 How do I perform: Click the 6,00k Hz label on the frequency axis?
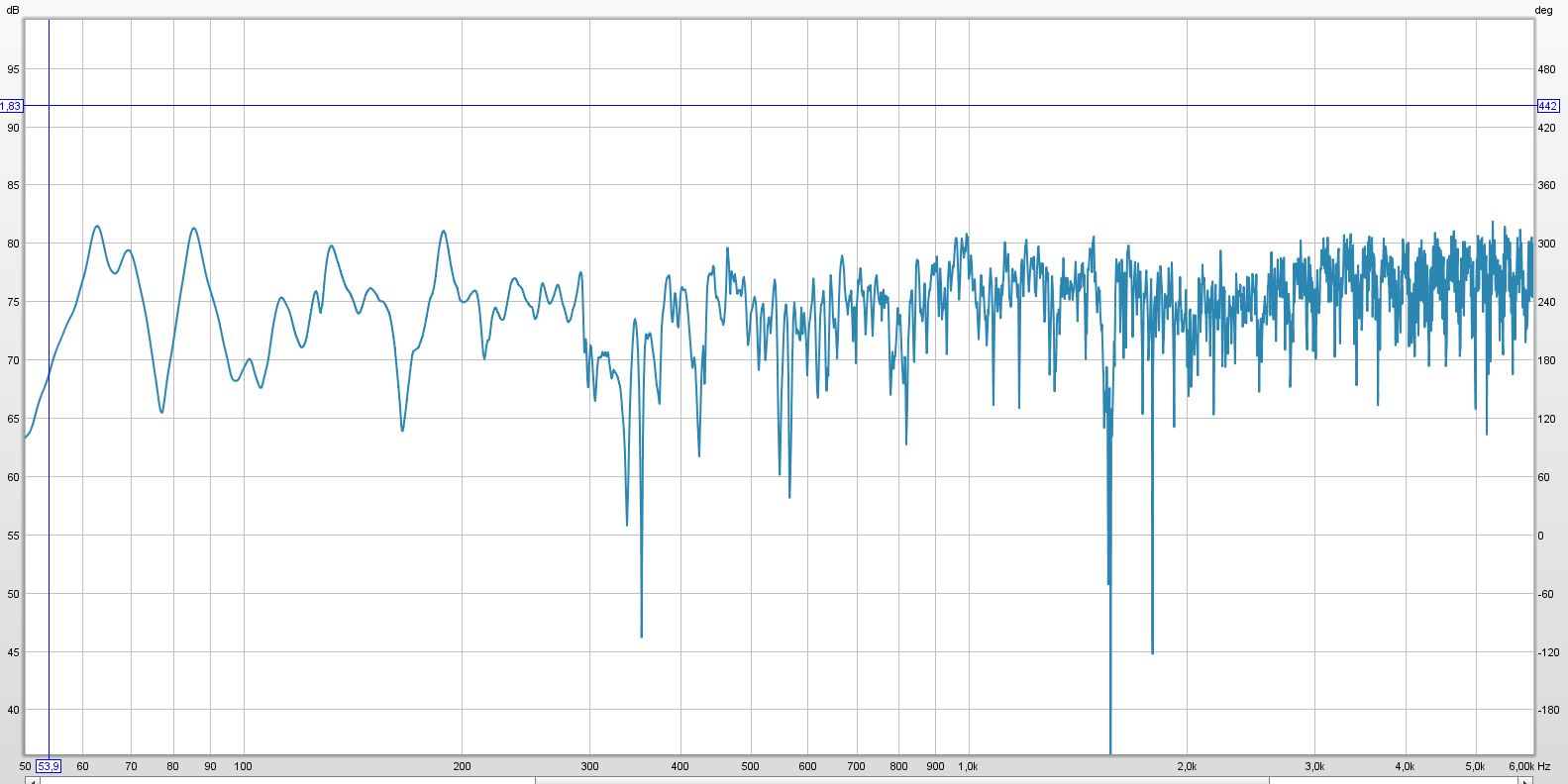(1528, 766)
